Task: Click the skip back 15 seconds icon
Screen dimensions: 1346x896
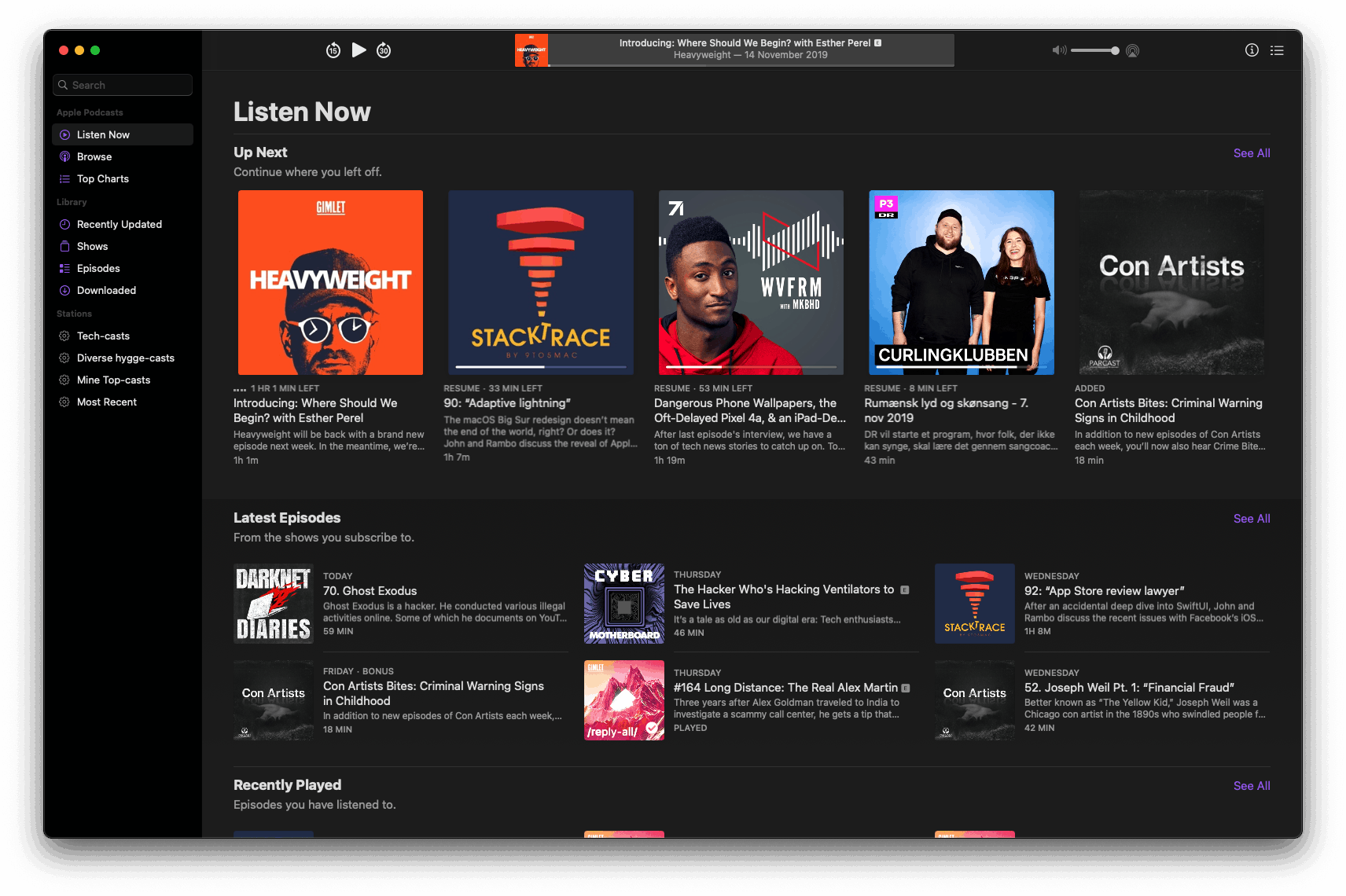Action: [333, 50]
